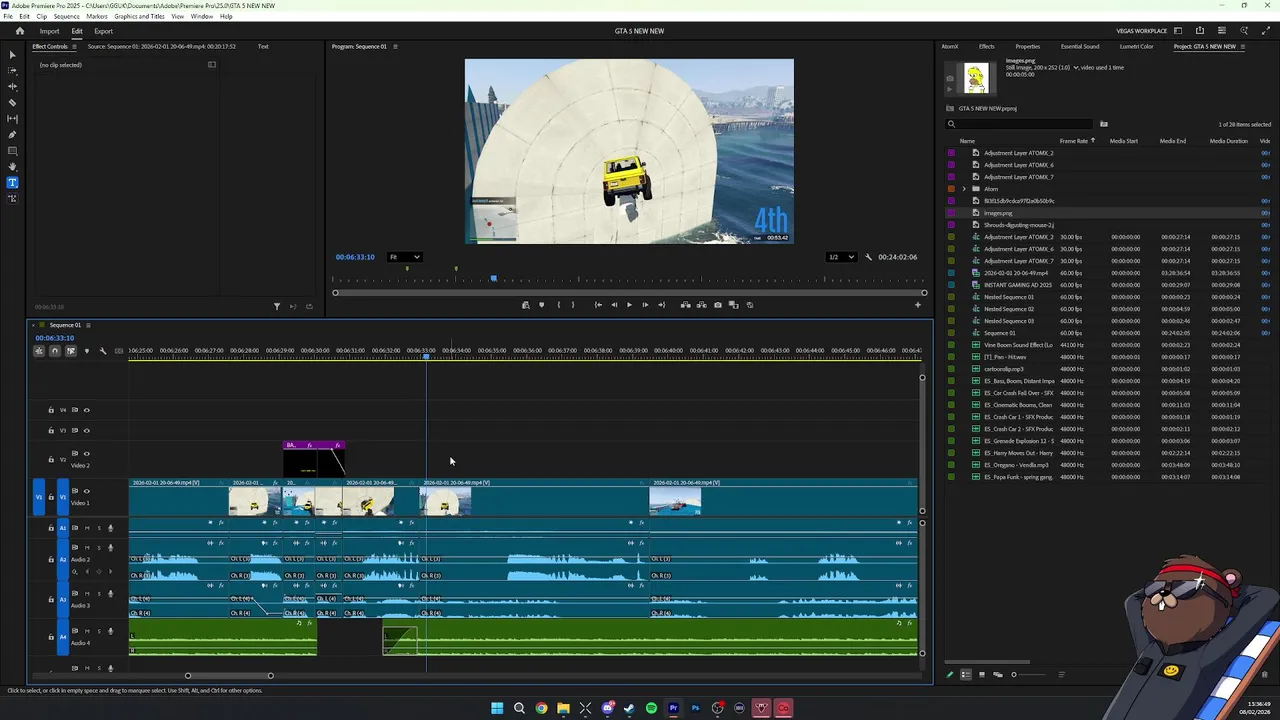
Task: Click the Lift button in Program monitor
Action: pos(685,305)
